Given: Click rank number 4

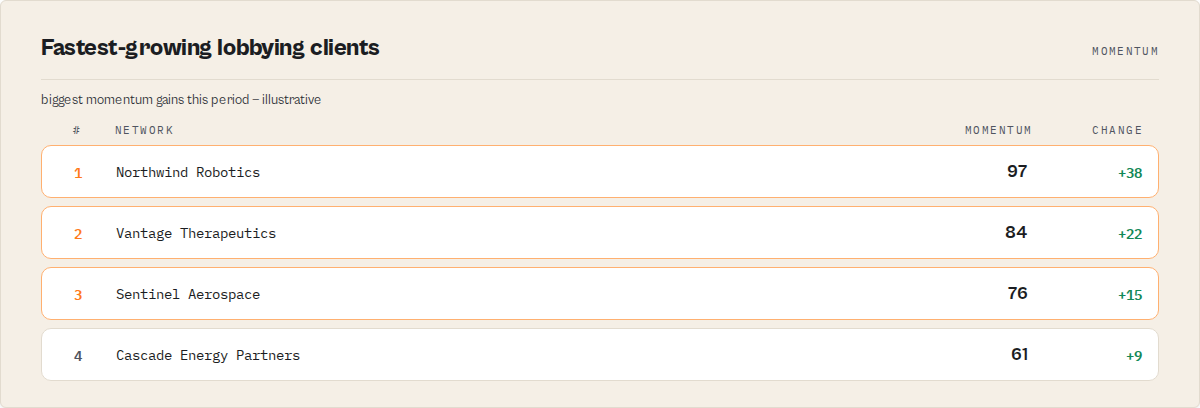Looking at the screenshot, I should [x=78, y=356].
